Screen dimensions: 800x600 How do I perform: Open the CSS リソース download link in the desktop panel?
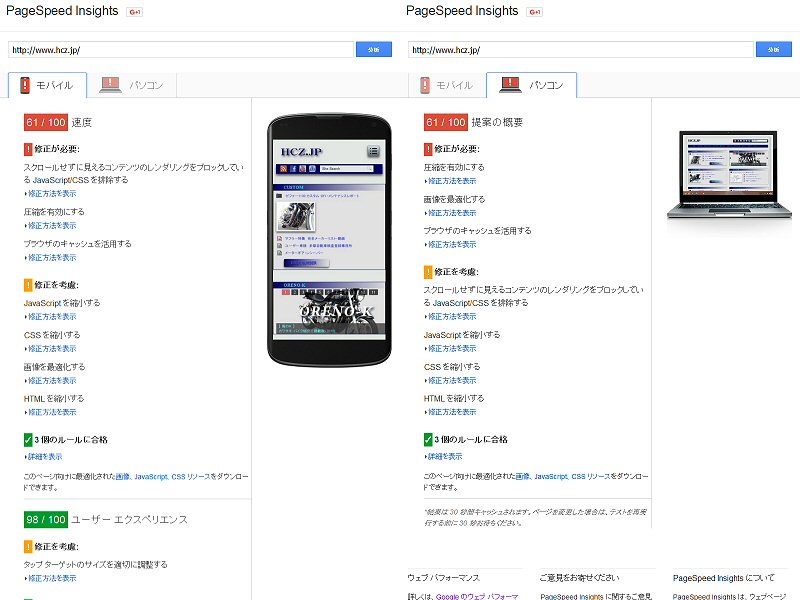pyautogui.click(x=591, y=477)
